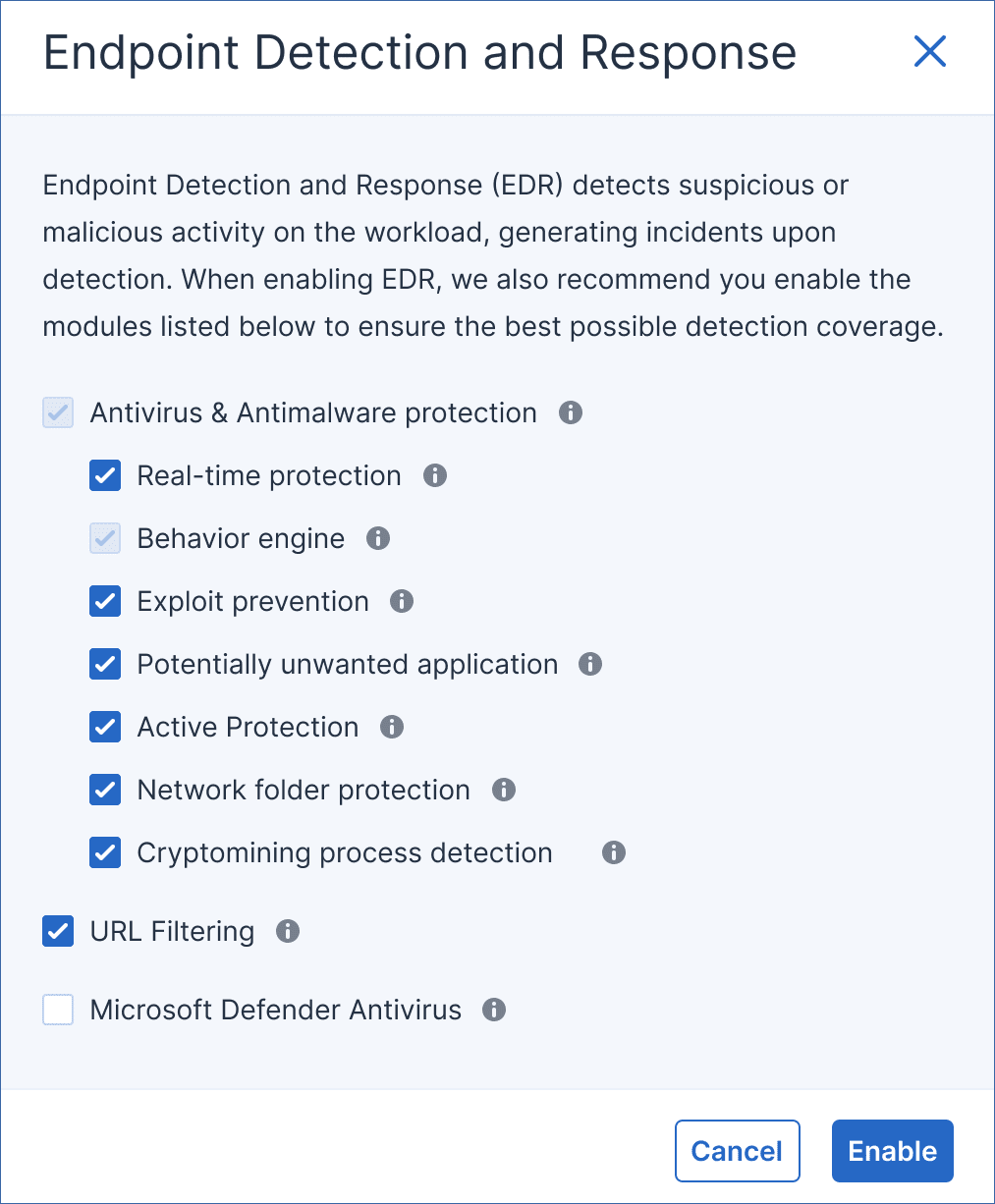Click info icon beside Real-time protection
This screenshot has height=1204, width=995.
click(435, 475)
